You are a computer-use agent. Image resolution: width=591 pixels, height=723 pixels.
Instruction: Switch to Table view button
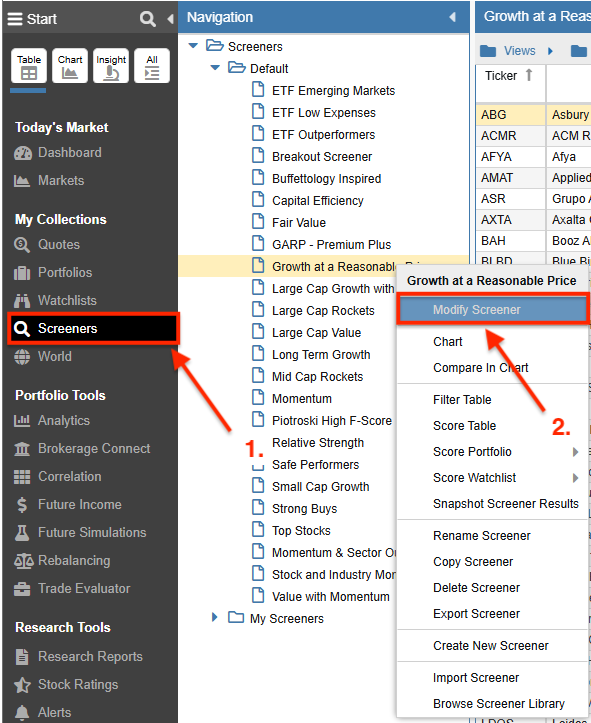(x=29, y=66)
